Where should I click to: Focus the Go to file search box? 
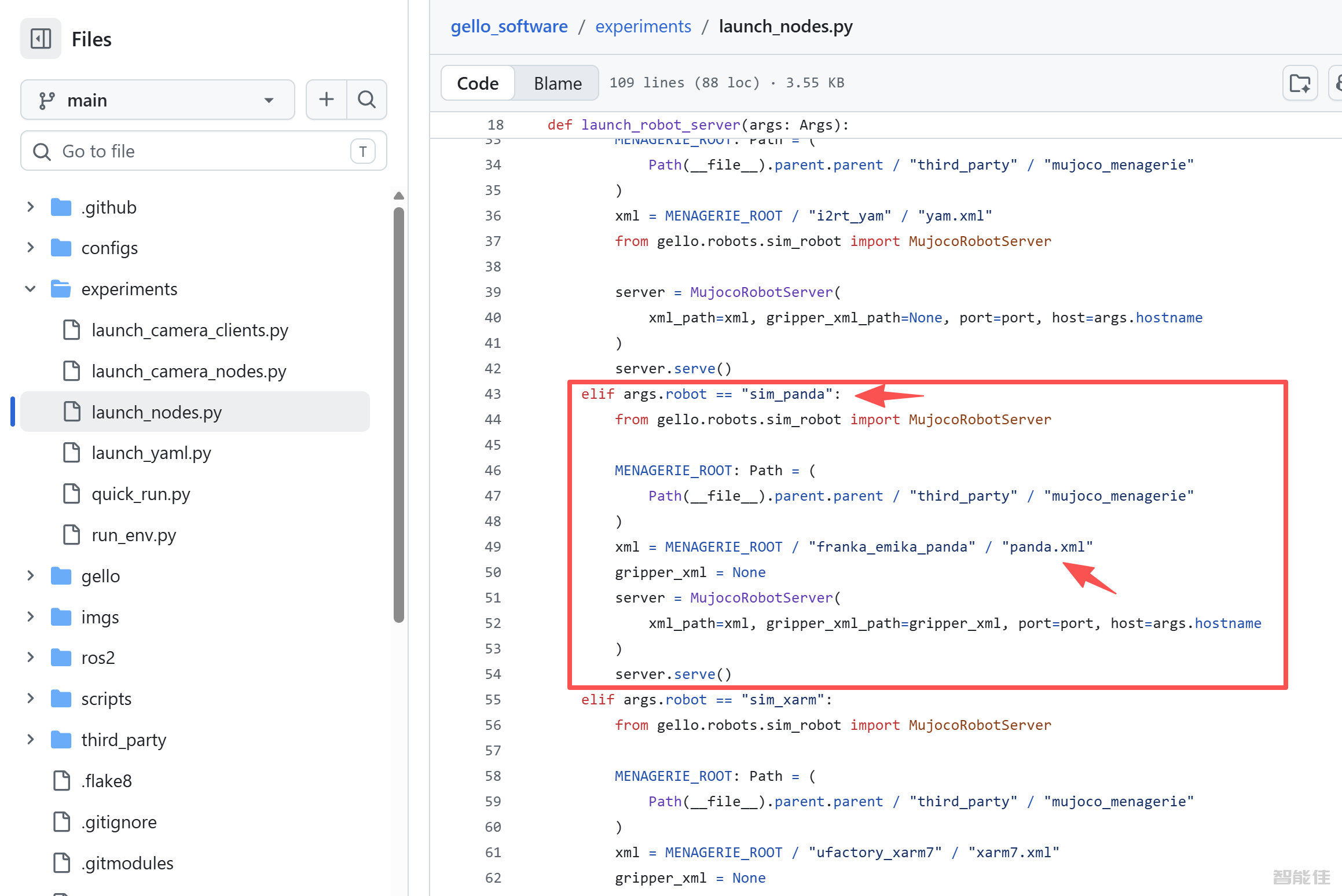[204, 151]
